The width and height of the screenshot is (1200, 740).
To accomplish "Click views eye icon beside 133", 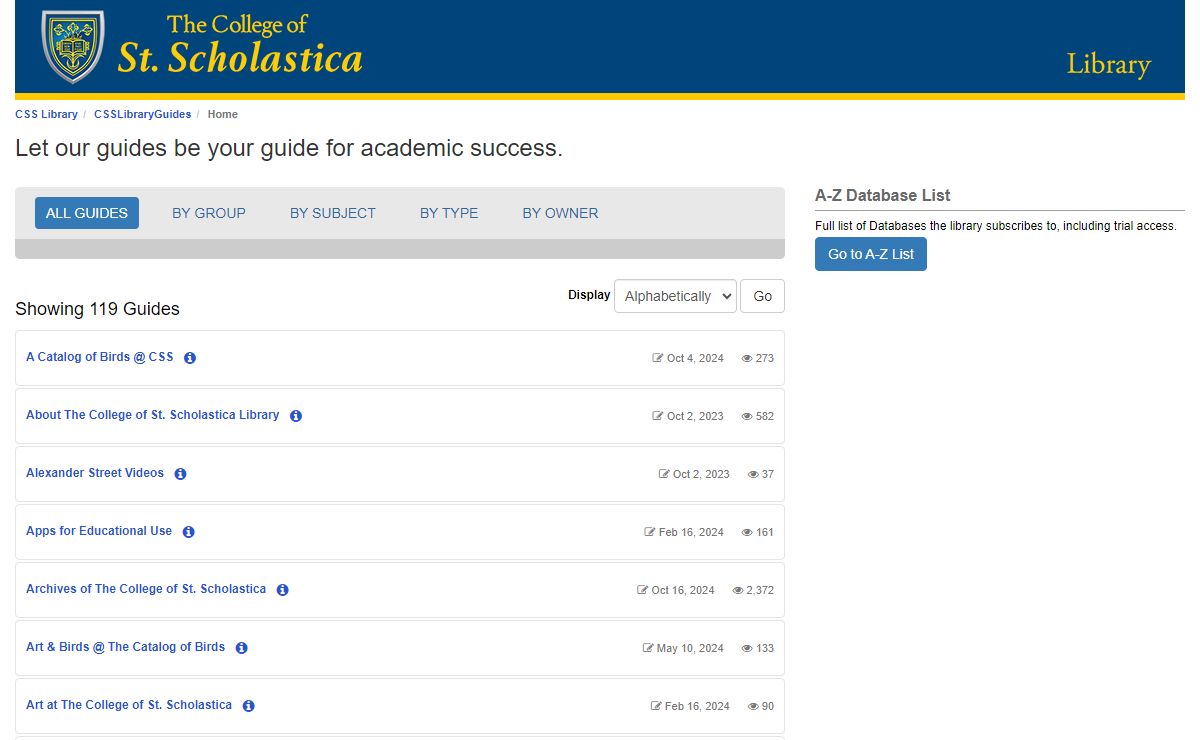I will (747, 648).
